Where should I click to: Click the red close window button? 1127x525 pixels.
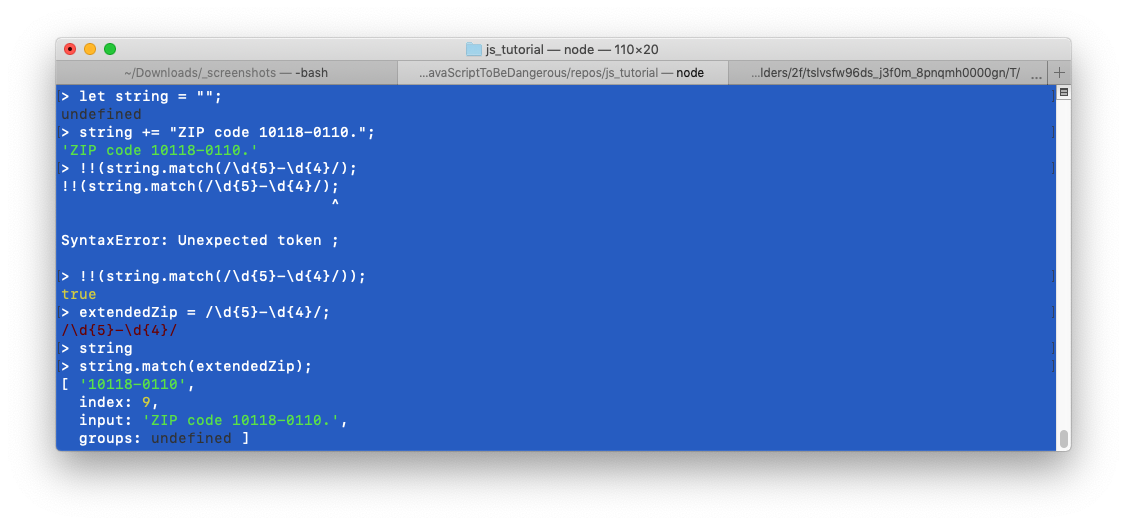click(70, 49)
